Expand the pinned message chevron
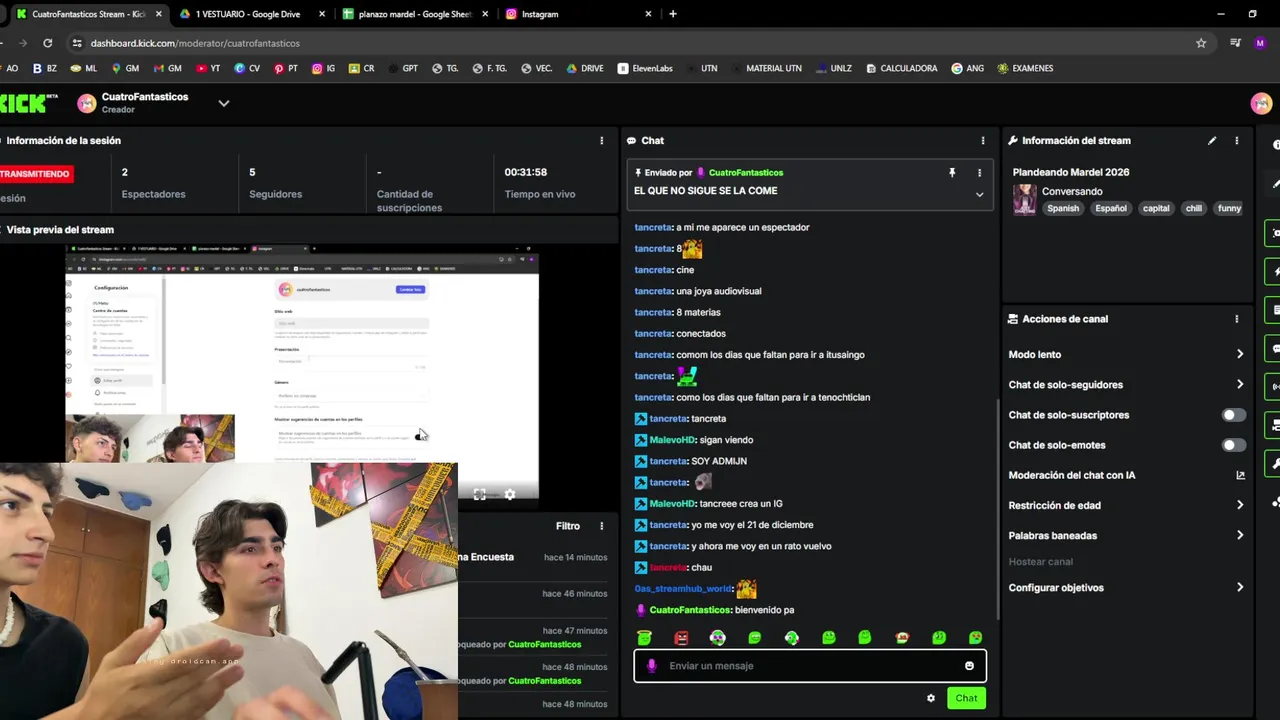Viewport: 1280px width, 720px height. [x=979, y=194]
